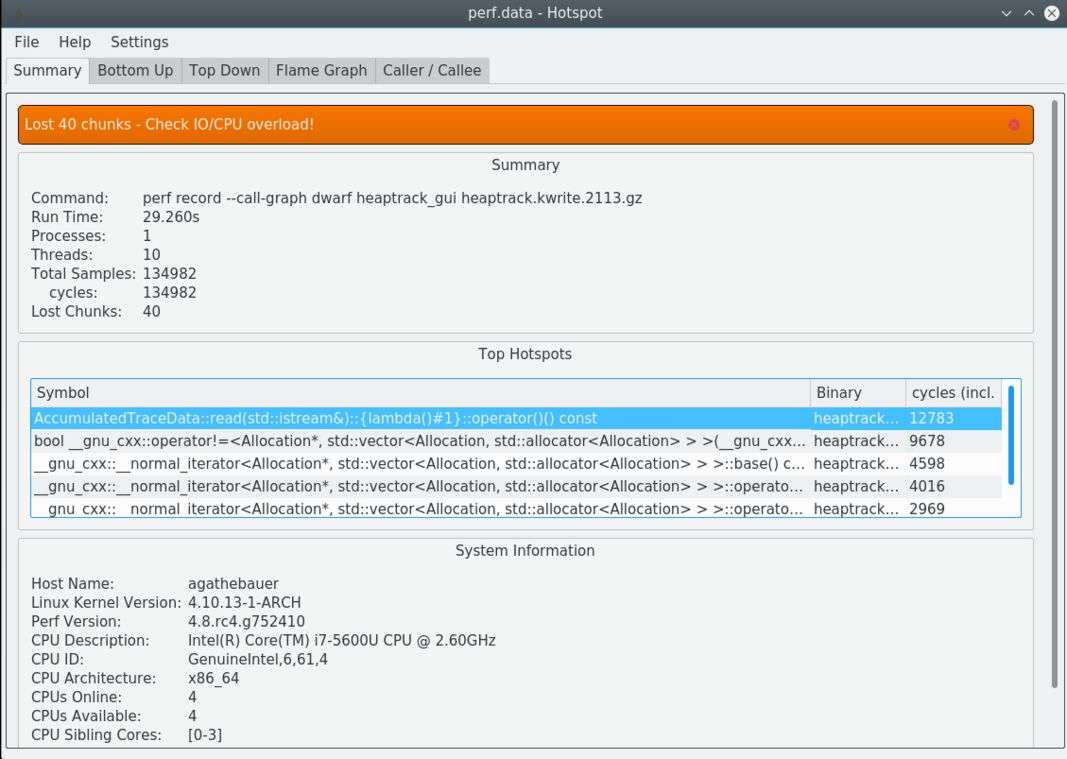The image size is (1067, 759).
Task: Sort hotspots by the Symbol column header
Action: tap(420, 393)
